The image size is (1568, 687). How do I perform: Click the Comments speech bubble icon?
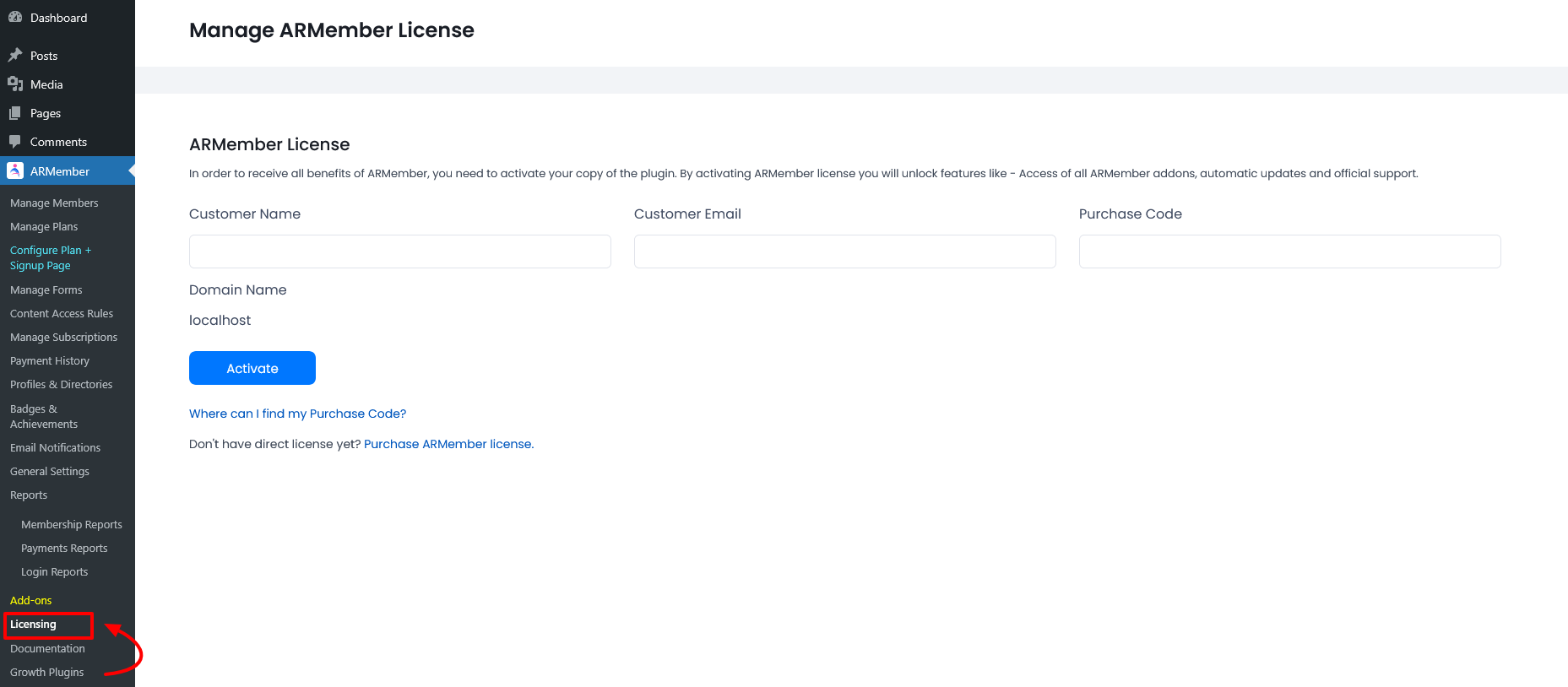pos(15,142)
